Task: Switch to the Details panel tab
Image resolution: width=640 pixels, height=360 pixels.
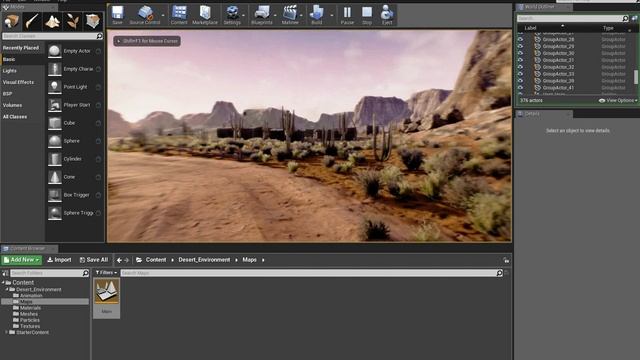Action: [x=544, y=114]
